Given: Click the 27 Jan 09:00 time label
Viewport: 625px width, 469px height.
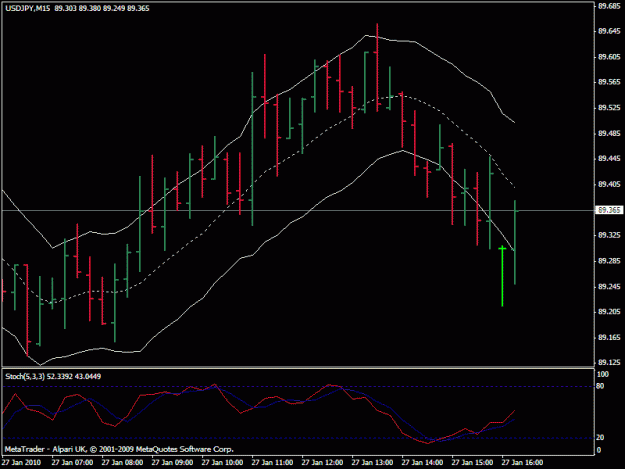Looking at the screenshot, I should click(x=172, y=463).
